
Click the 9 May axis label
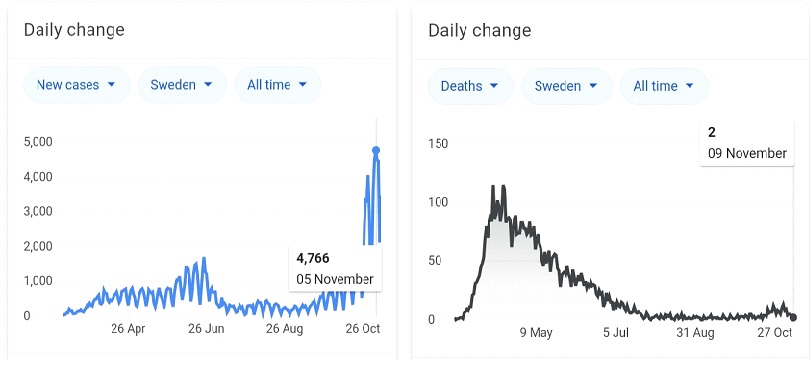click(x=536, y=332)
